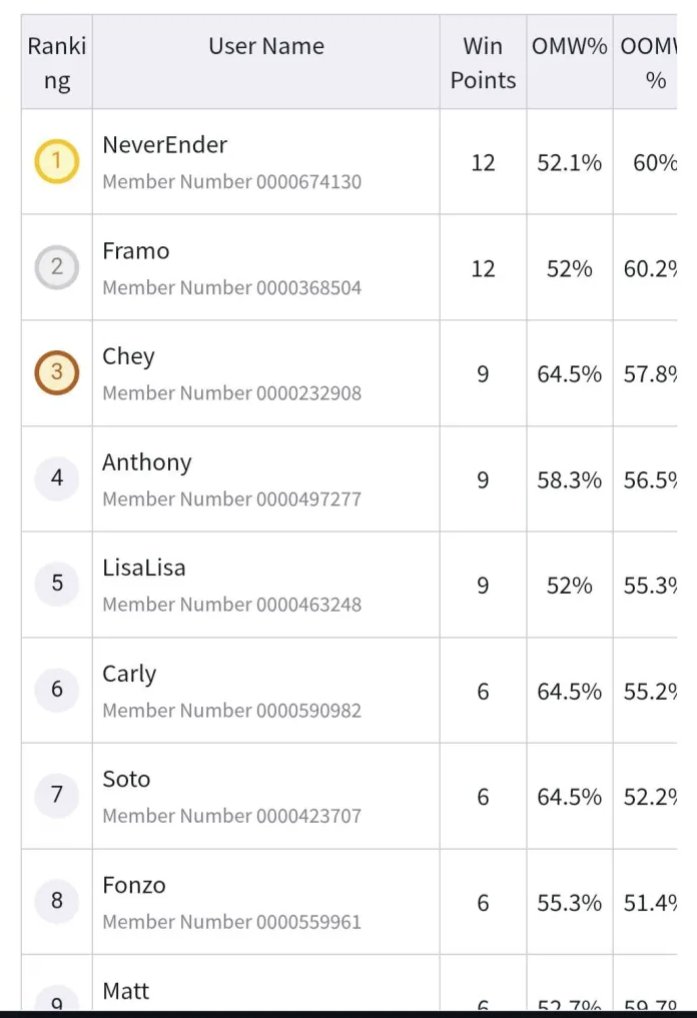Click the silver rank 2 medal icon
Viewport: 697px width, 1018px height.
click(57, 267)
